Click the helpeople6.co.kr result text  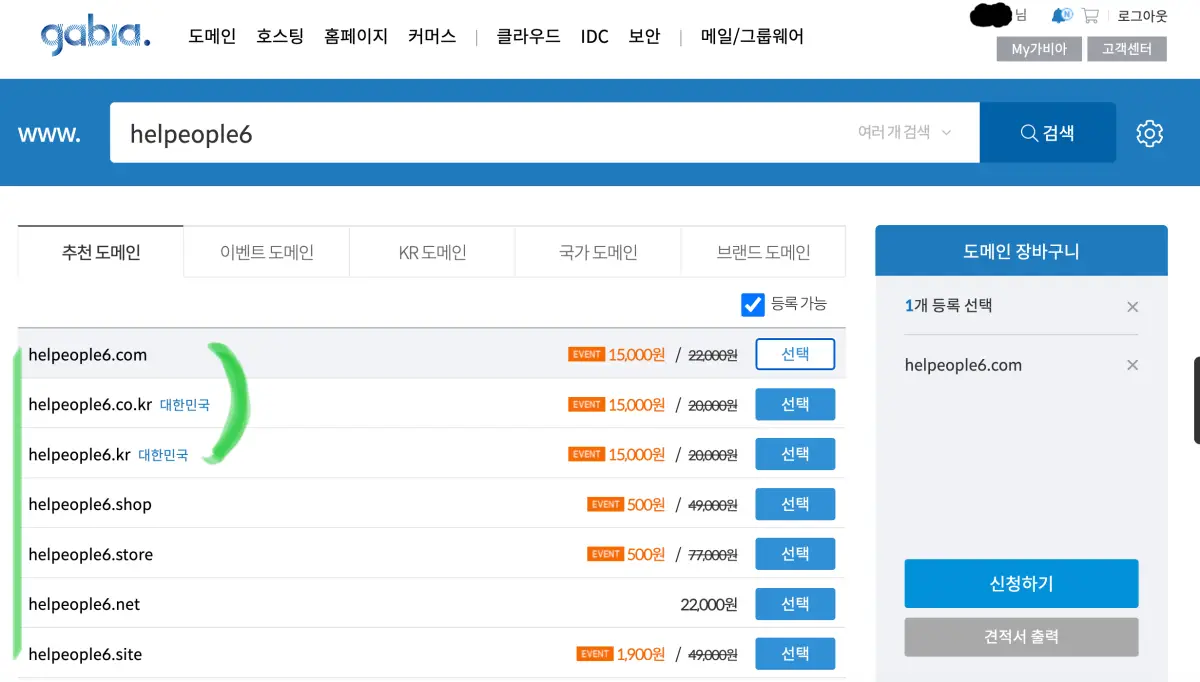click(x=90, y=405)
